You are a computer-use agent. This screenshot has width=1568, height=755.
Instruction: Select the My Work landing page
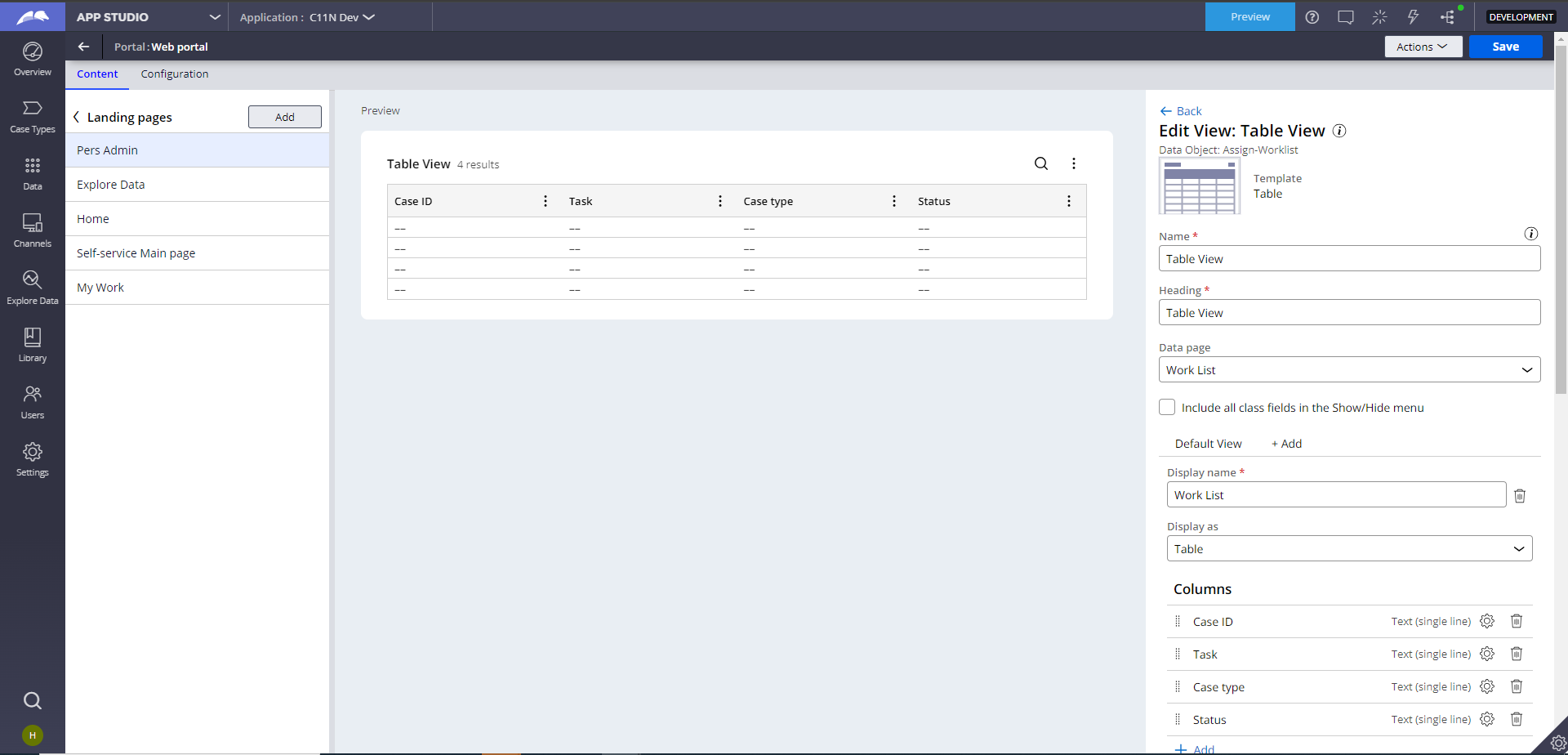tap(100, 288)
